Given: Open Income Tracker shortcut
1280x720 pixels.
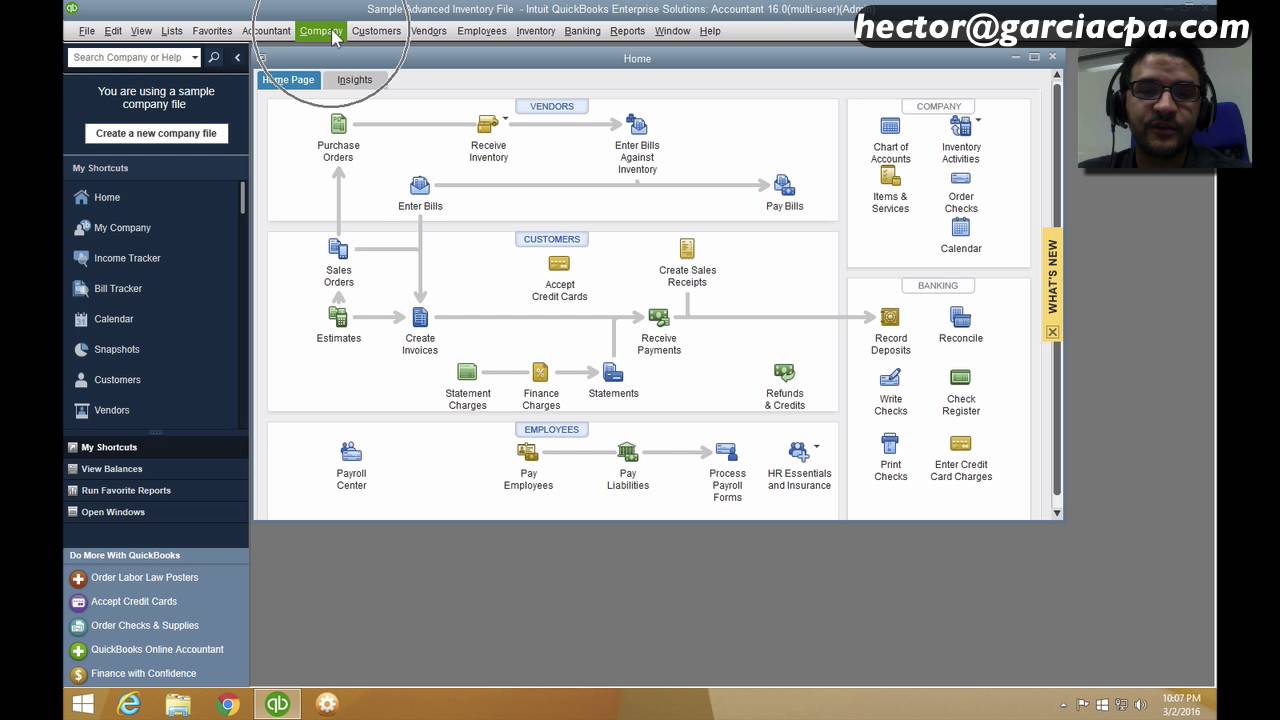Looking at the screenshot, I should (127, 258).
